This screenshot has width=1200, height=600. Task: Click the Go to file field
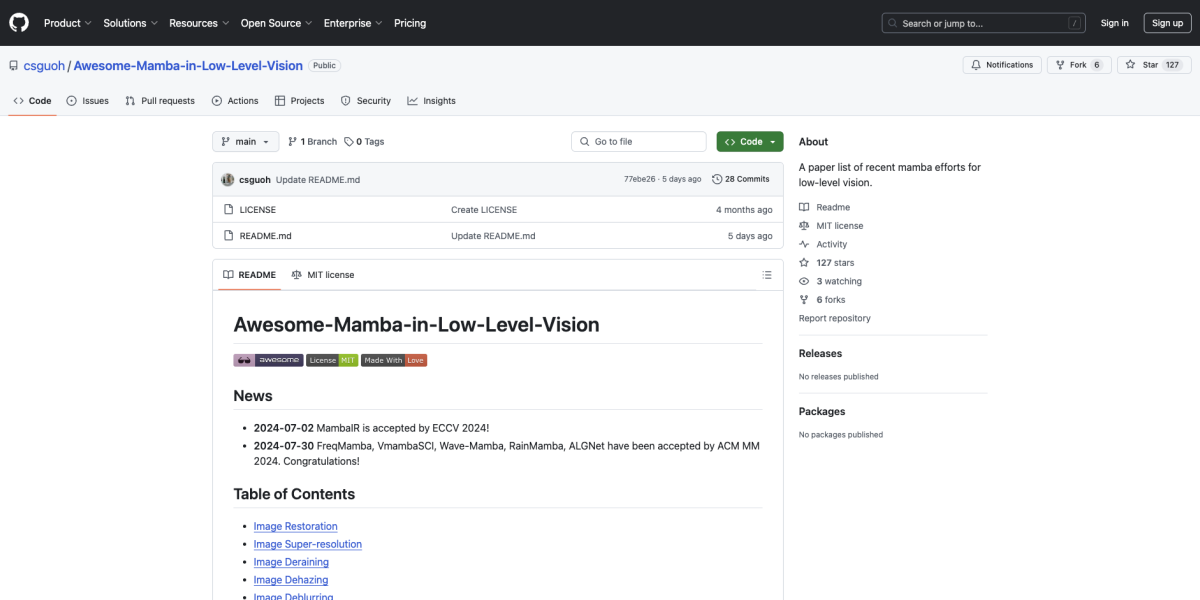point(639,142)
